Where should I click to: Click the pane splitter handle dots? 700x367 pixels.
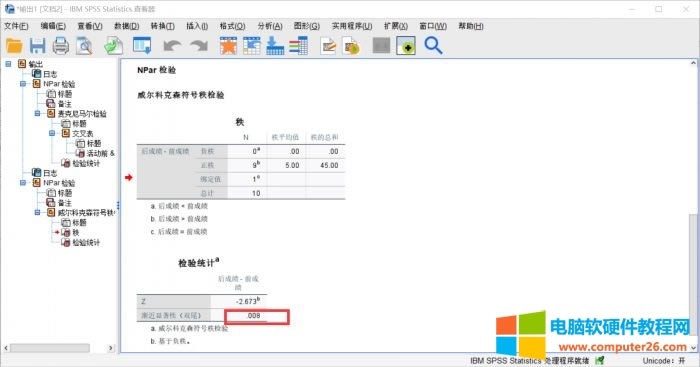pos(118,205)
